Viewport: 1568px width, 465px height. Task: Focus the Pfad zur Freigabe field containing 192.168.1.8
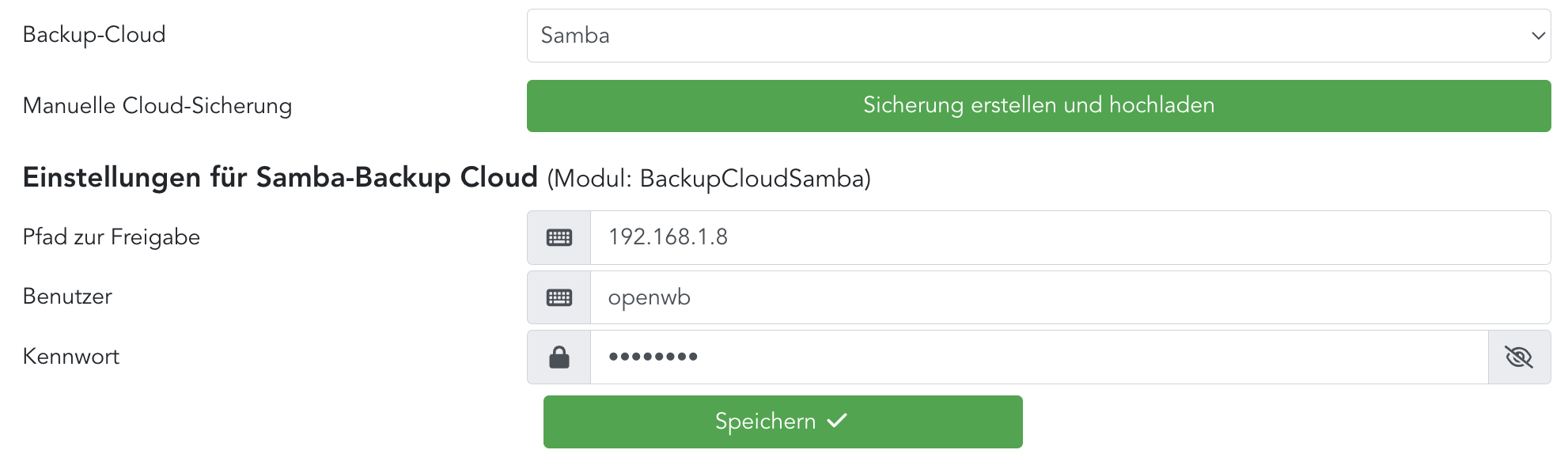pyautogui.click(x=1070, y=237)
